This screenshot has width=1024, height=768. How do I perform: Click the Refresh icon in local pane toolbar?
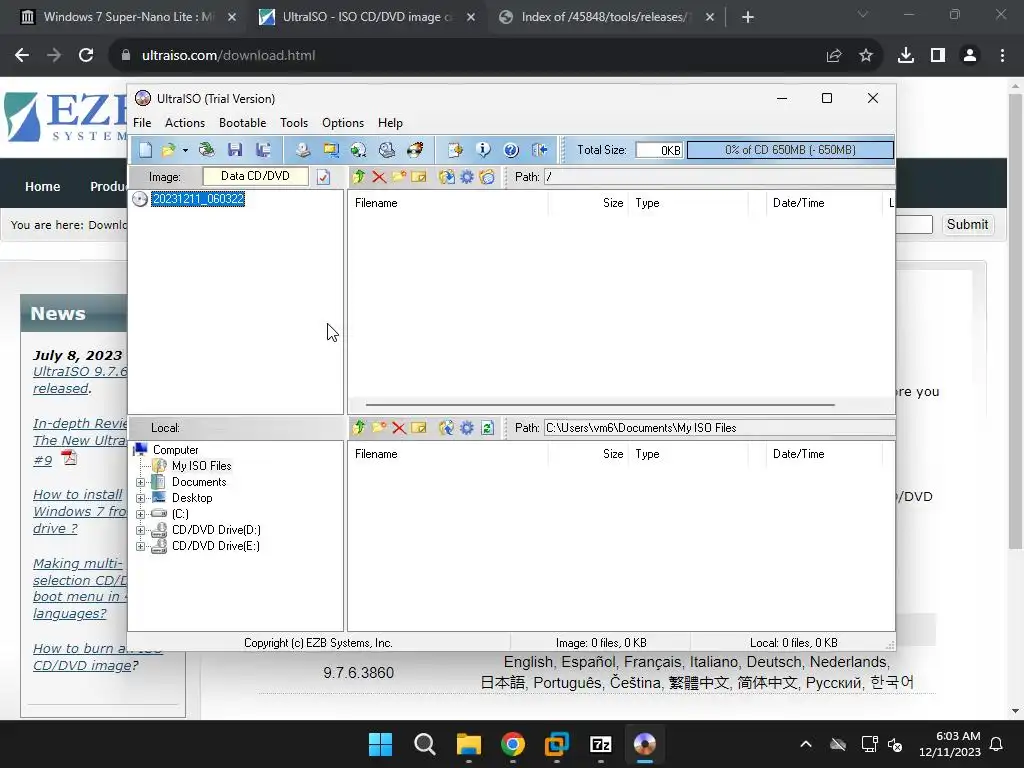[x=487, y=428]
